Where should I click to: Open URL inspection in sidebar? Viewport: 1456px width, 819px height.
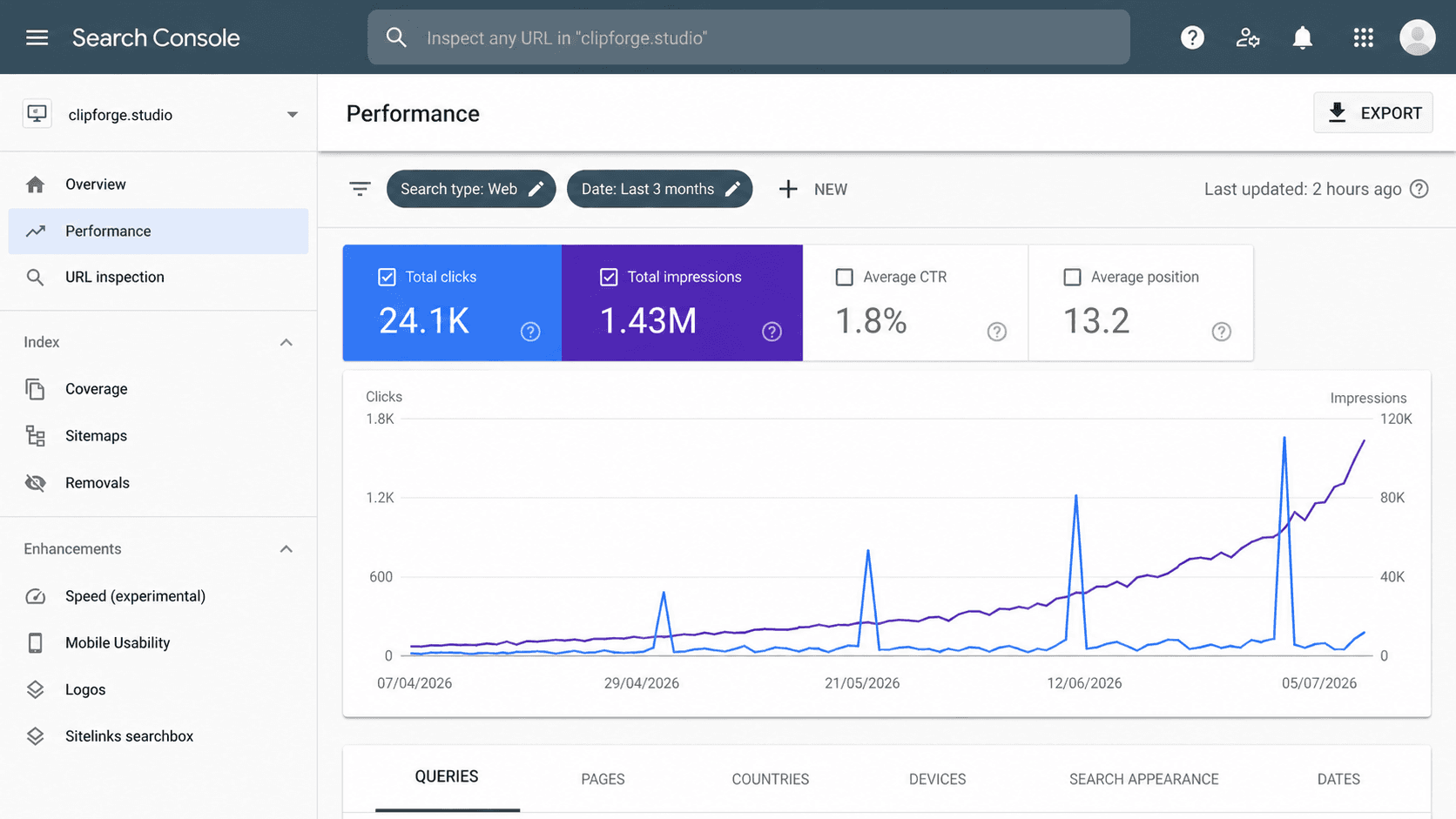pyautogui.click(x=158, y=277)
